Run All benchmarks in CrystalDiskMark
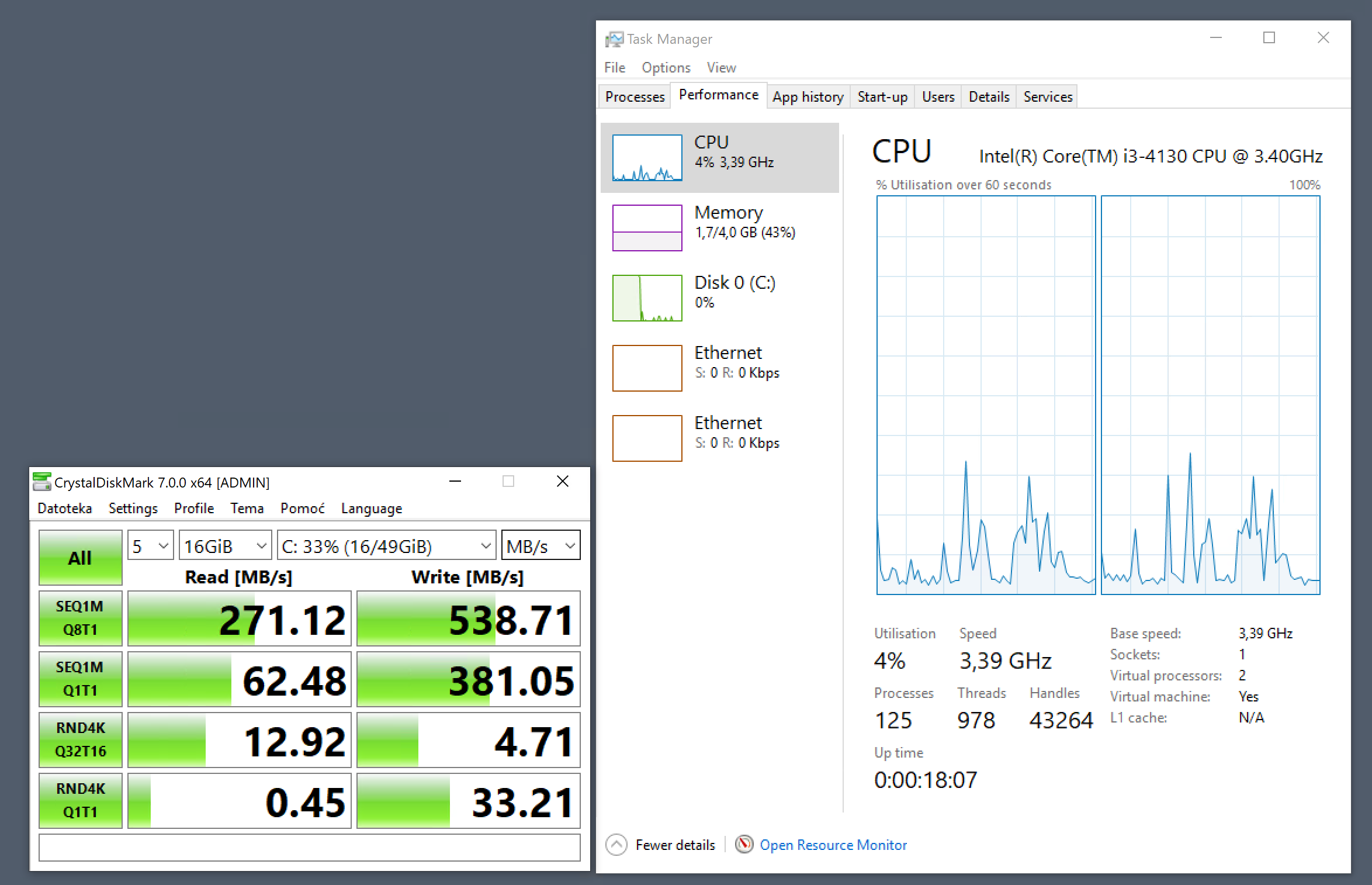This screenshot has width=1372, height=885. click(80, 558)
